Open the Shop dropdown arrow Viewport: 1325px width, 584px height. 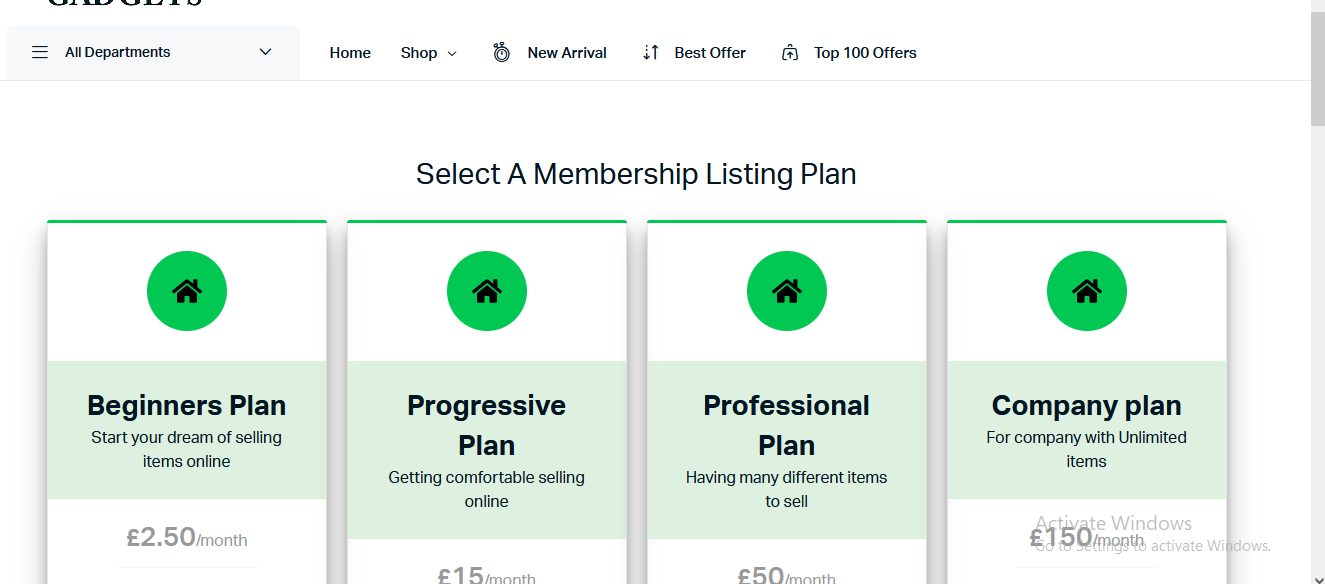(452, 54)
